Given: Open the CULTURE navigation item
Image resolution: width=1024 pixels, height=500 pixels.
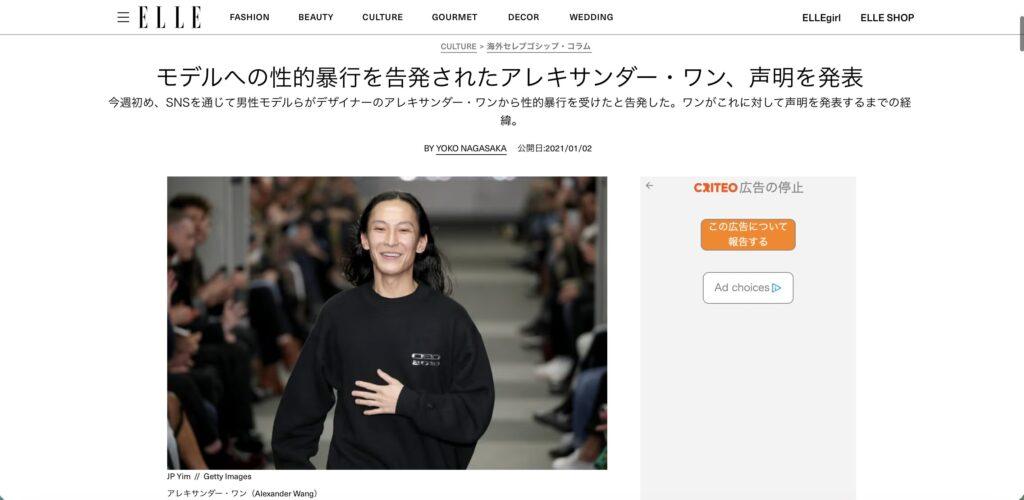Looking at the screenshot, I should (x=383, y=18).
